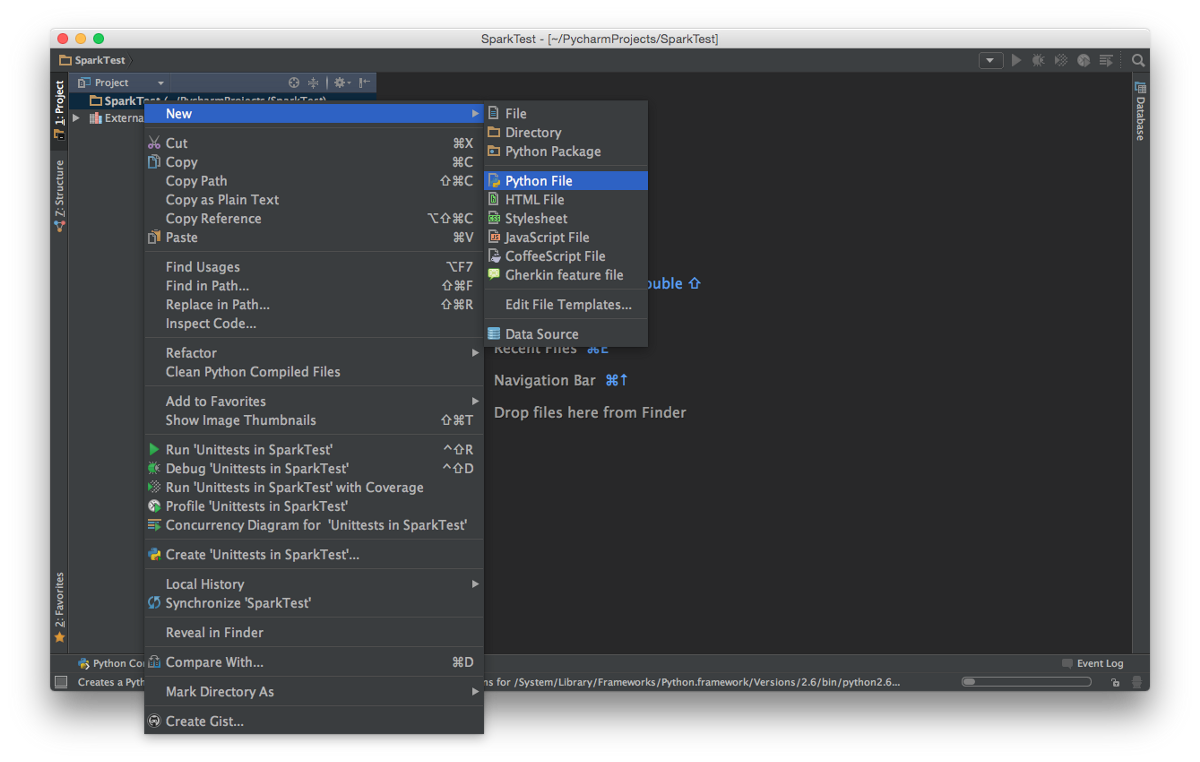This screenshot has width=1200, height=762.
Task: Choose CoffeeScript File in New submenu
Action: (x=567, y=256)
